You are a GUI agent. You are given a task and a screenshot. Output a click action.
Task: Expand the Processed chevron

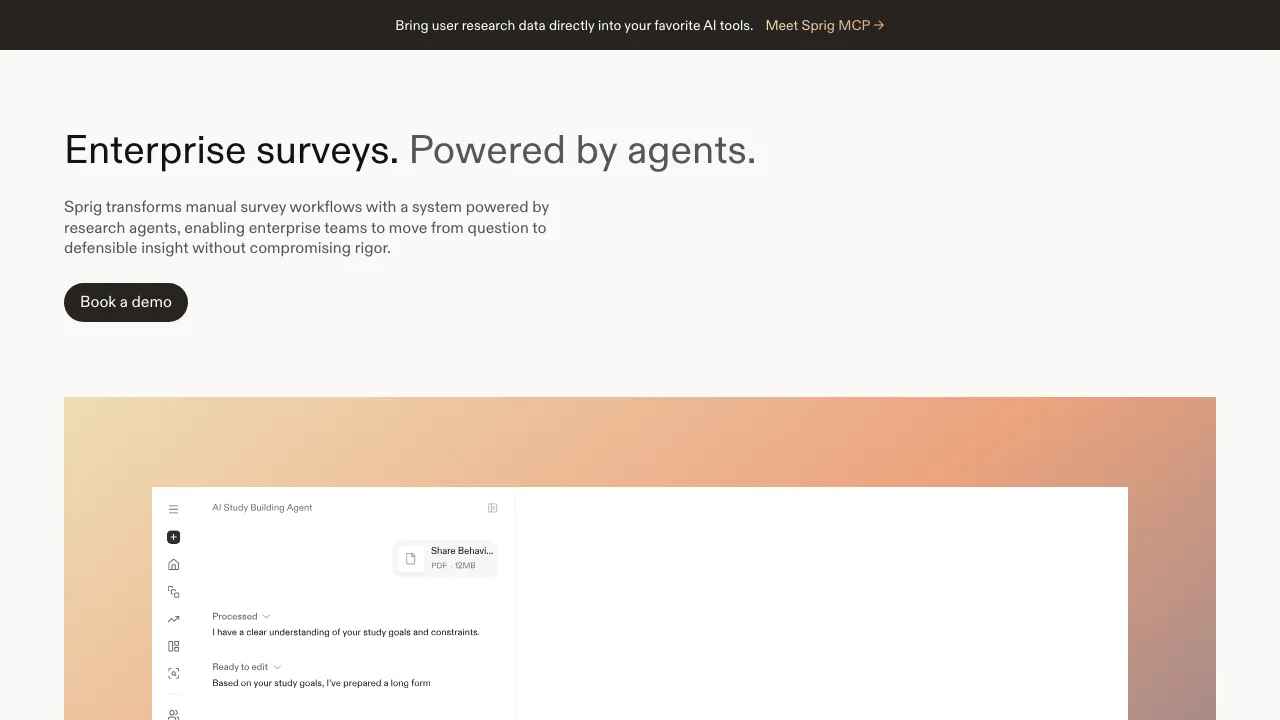coord(266,616)
